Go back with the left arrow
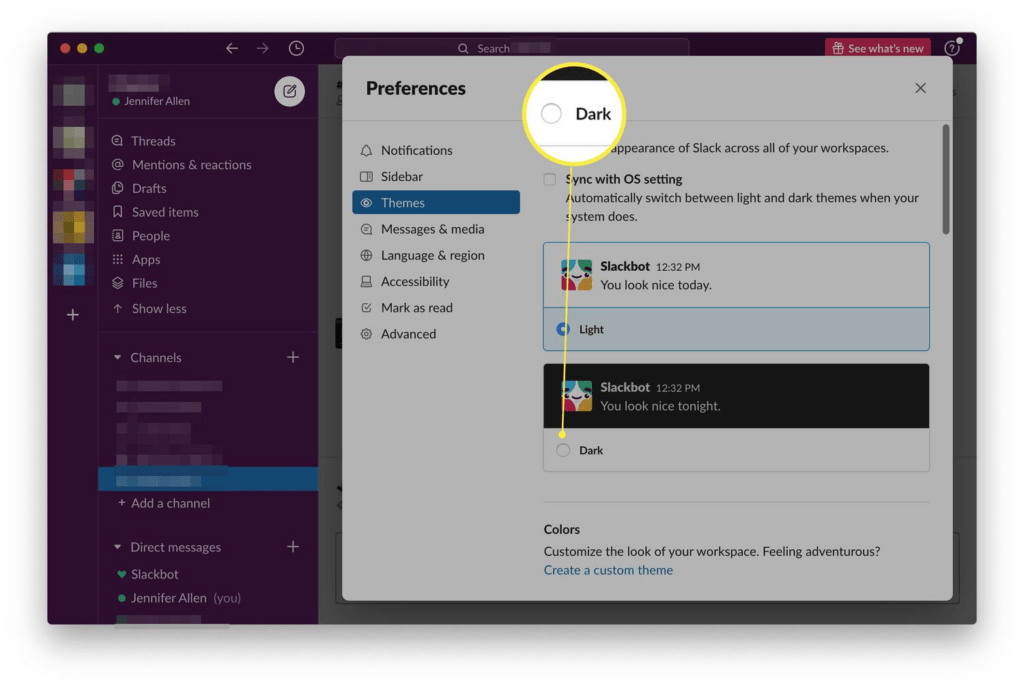Image resolution: width=1024 pixels, height=687 pixels. 232,48
